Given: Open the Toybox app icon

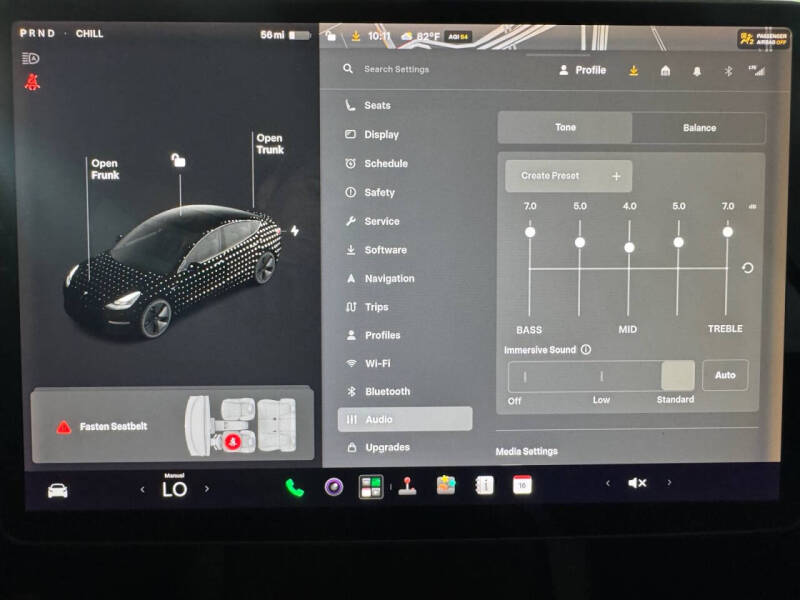Looking at the screenshot, I should [x=446, y=485].
